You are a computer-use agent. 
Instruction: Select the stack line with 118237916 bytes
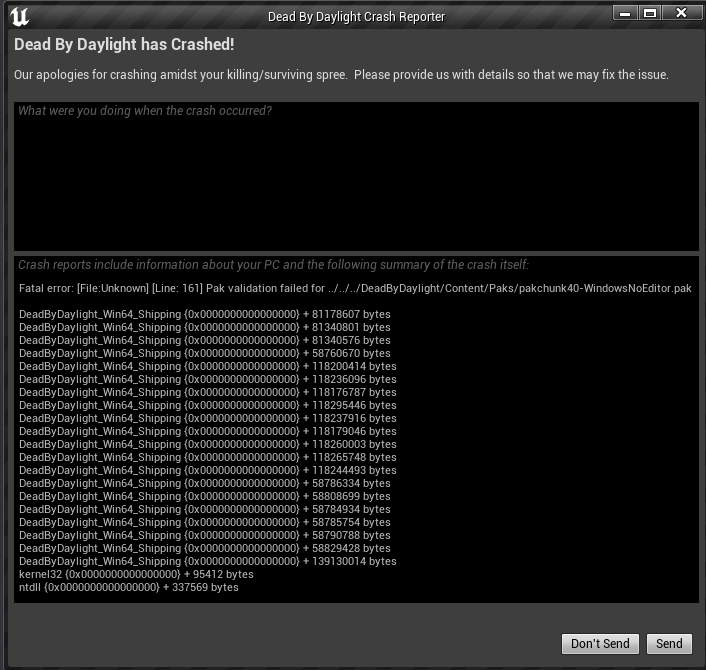tap(208, 418)
